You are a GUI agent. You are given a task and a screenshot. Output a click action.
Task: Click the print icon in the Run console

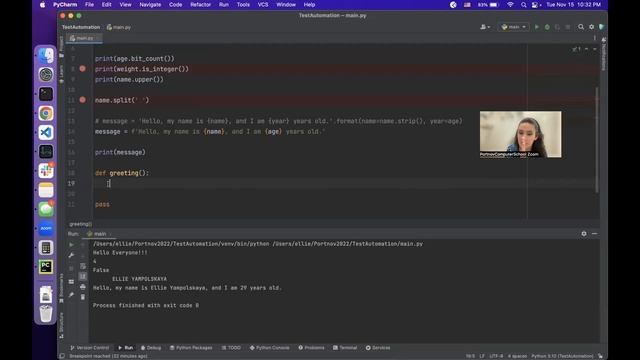(x=83, y=287)
